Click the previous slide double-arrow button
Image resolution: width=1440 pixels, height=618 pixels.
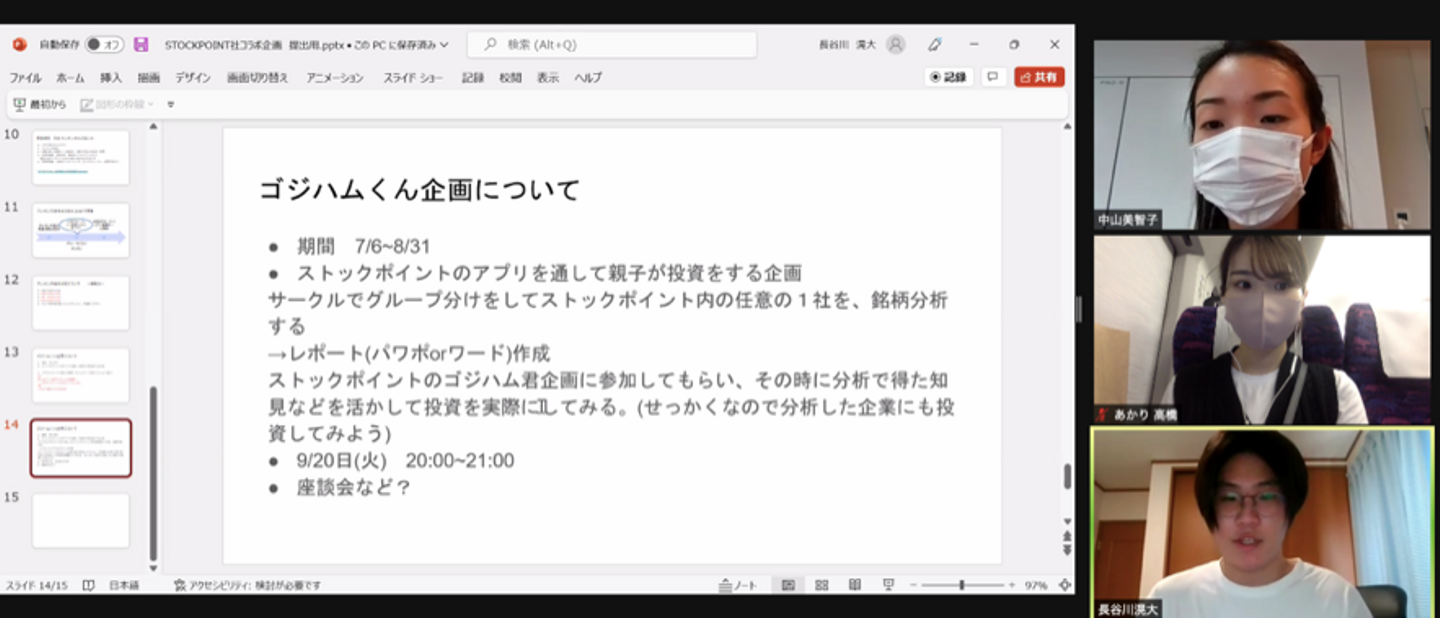1067,536
